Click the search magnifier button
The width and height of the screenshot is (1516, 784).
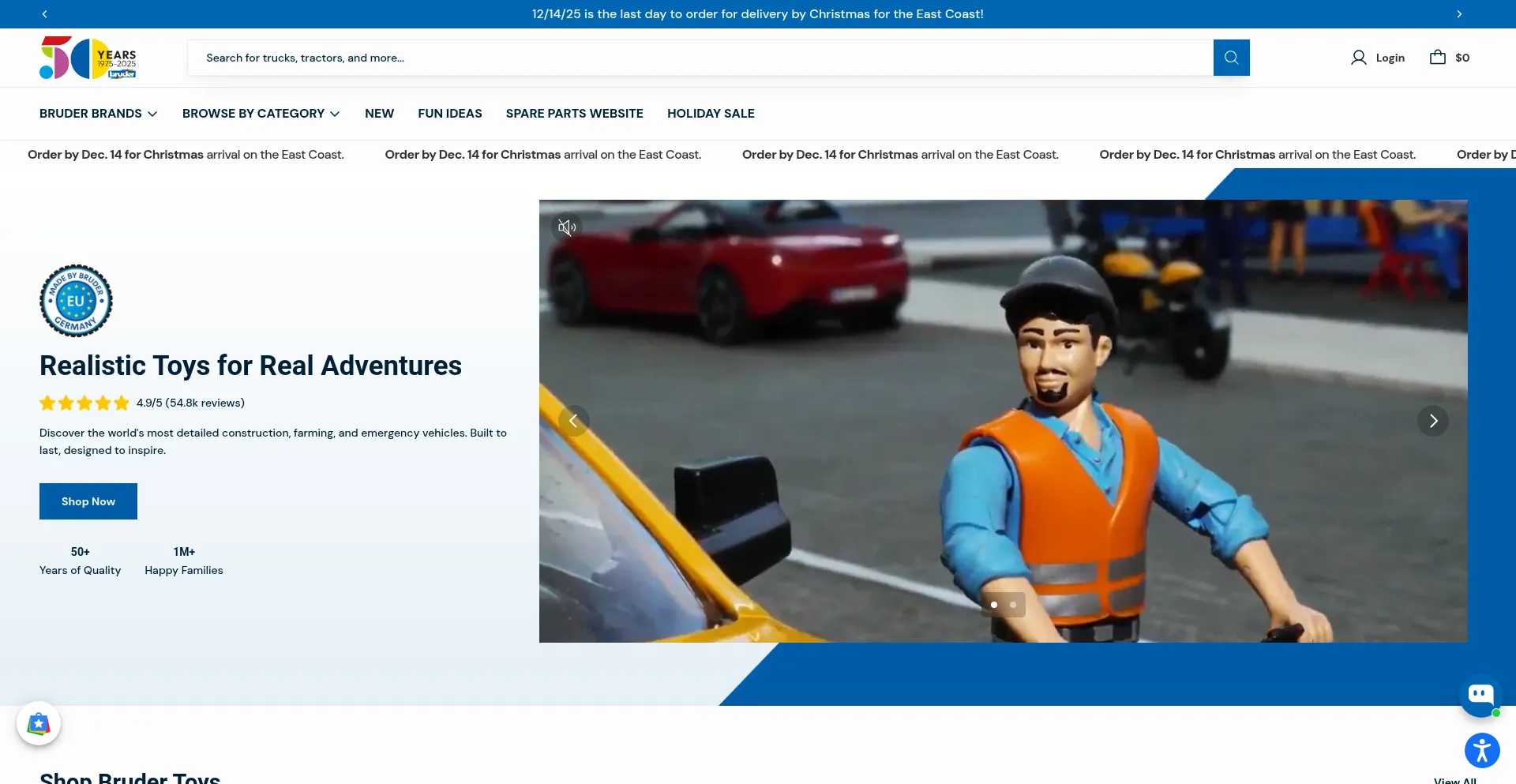1231,58
